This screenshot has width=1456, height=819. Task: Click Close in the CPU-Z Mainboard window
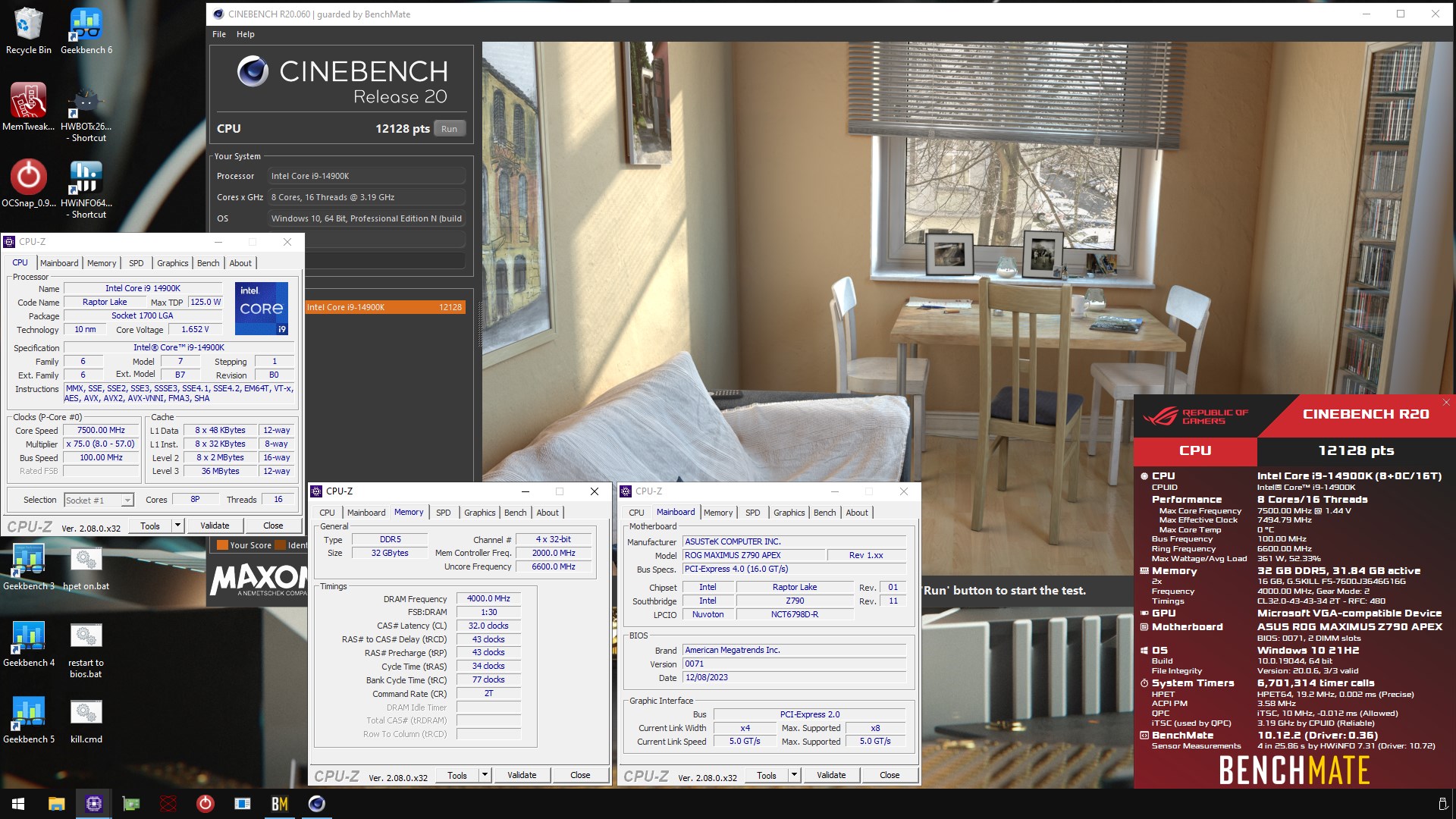(x=890, y=775)
